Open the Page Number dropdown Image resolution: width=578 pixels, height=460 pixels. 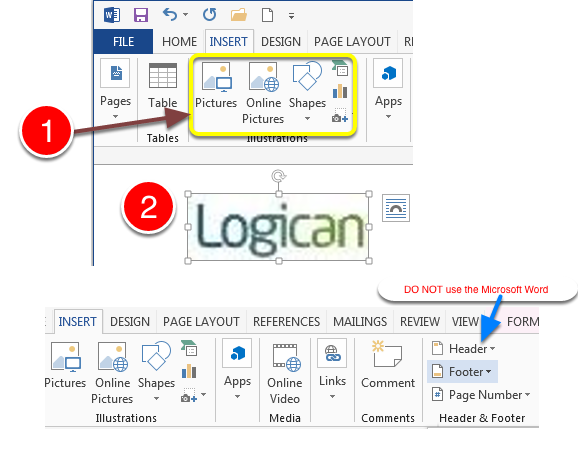click(481, 395)
